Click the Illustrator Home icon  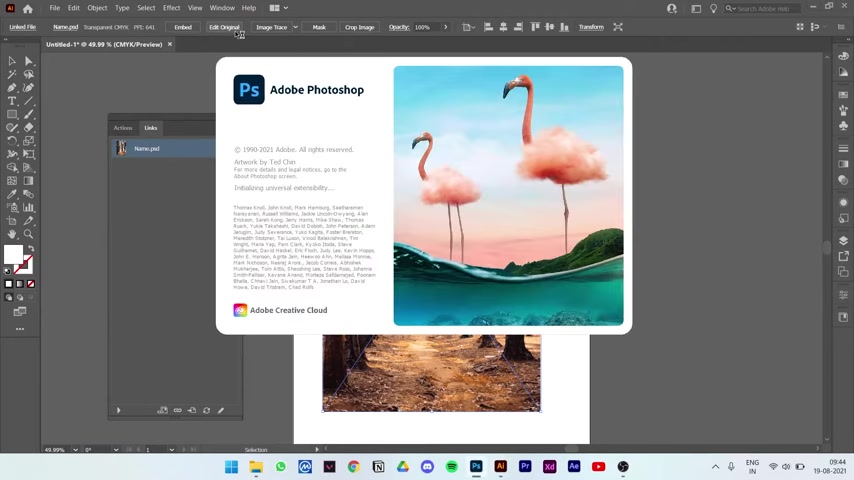[28, 8]
